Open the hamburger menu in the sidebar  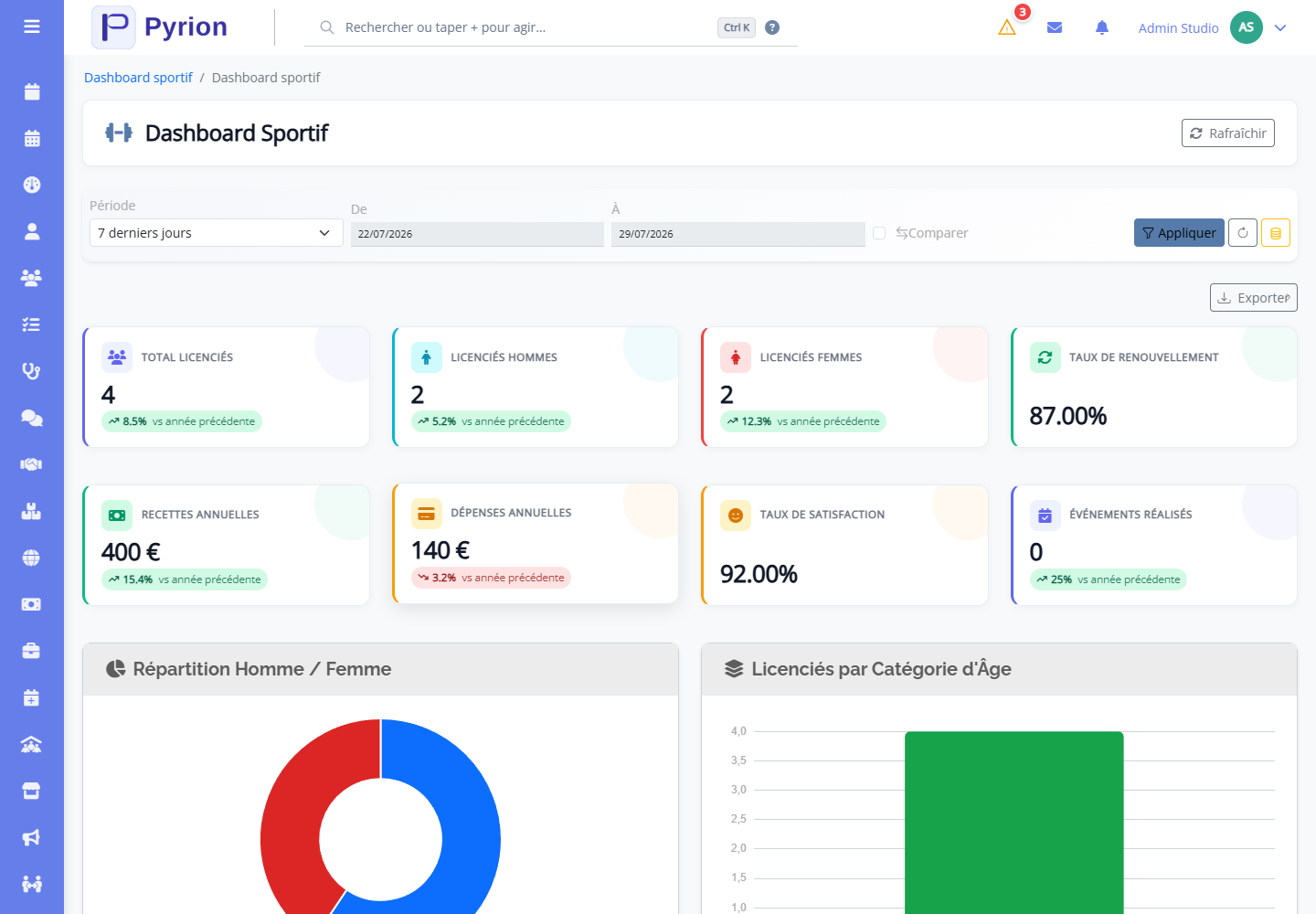[32, 27]
